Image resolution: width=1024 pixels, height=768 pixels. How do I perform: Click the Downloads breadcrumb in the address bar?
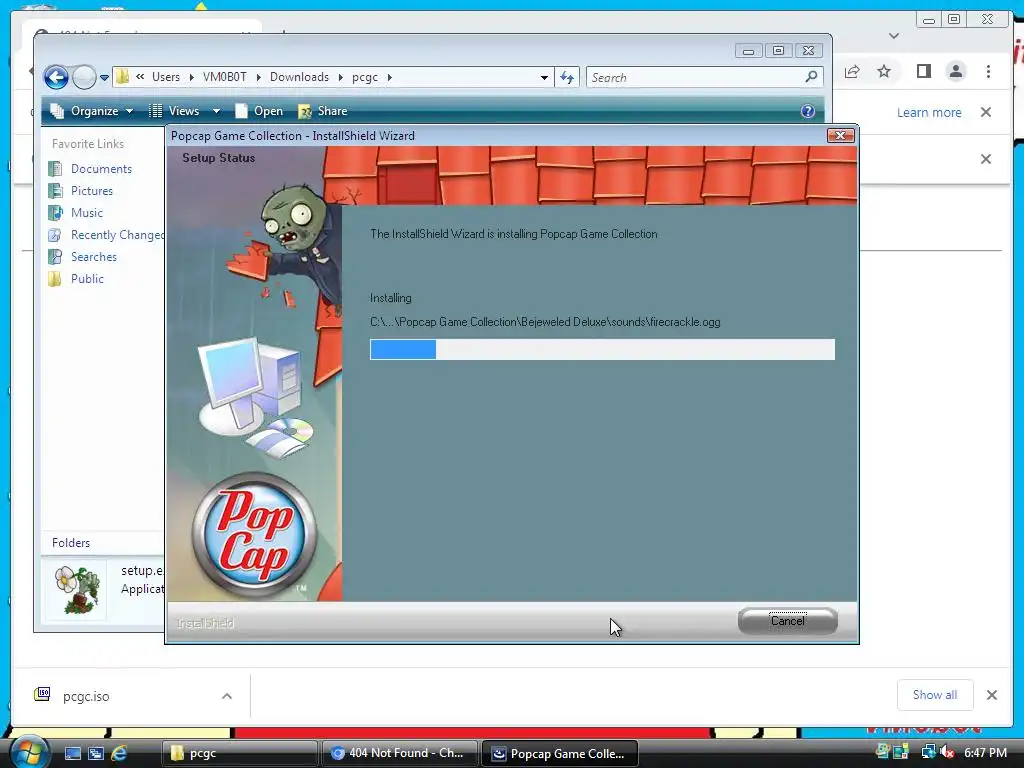pos(300,77)
